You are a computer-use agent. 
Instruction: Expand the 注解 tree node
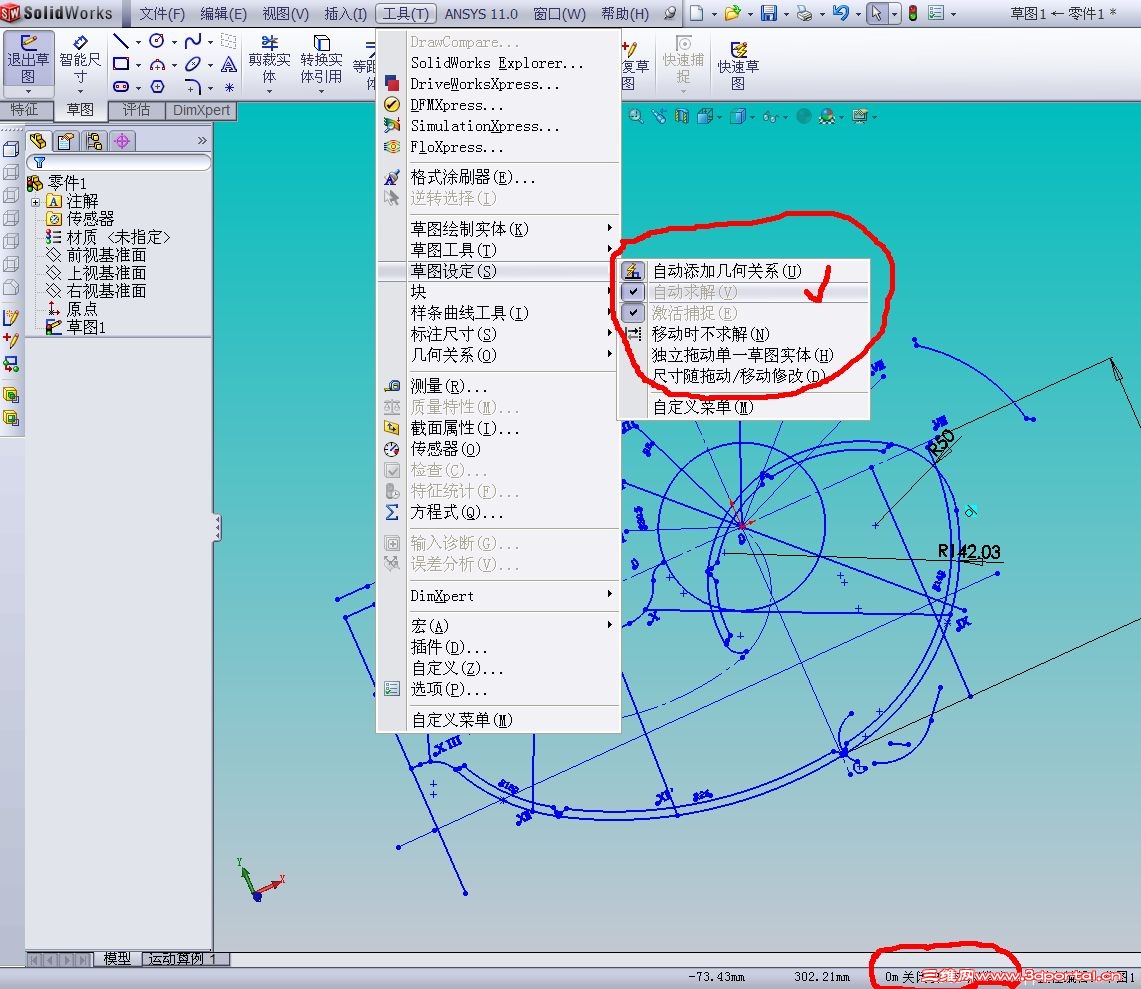tap(35, 202)
